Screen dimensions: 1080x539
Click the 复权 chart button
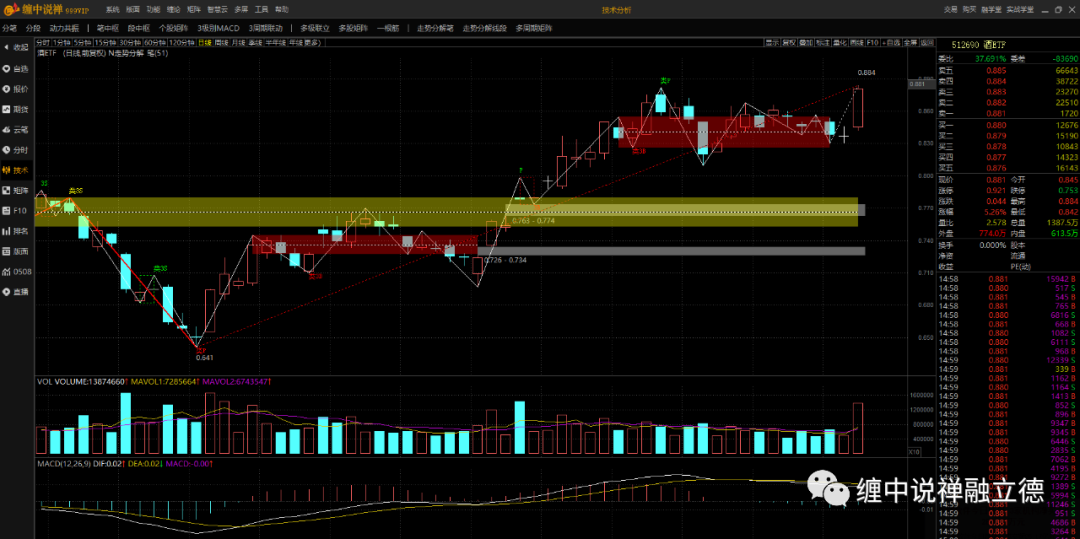coord(789,43)
